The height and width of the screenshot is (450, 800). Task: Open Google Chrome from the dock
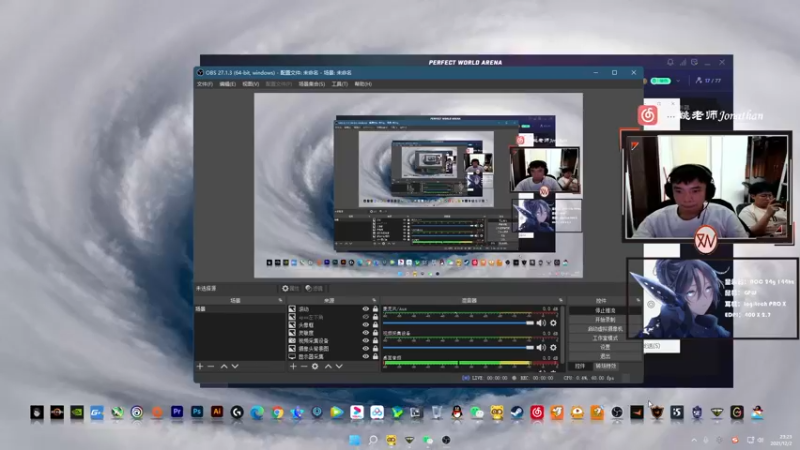277,412
